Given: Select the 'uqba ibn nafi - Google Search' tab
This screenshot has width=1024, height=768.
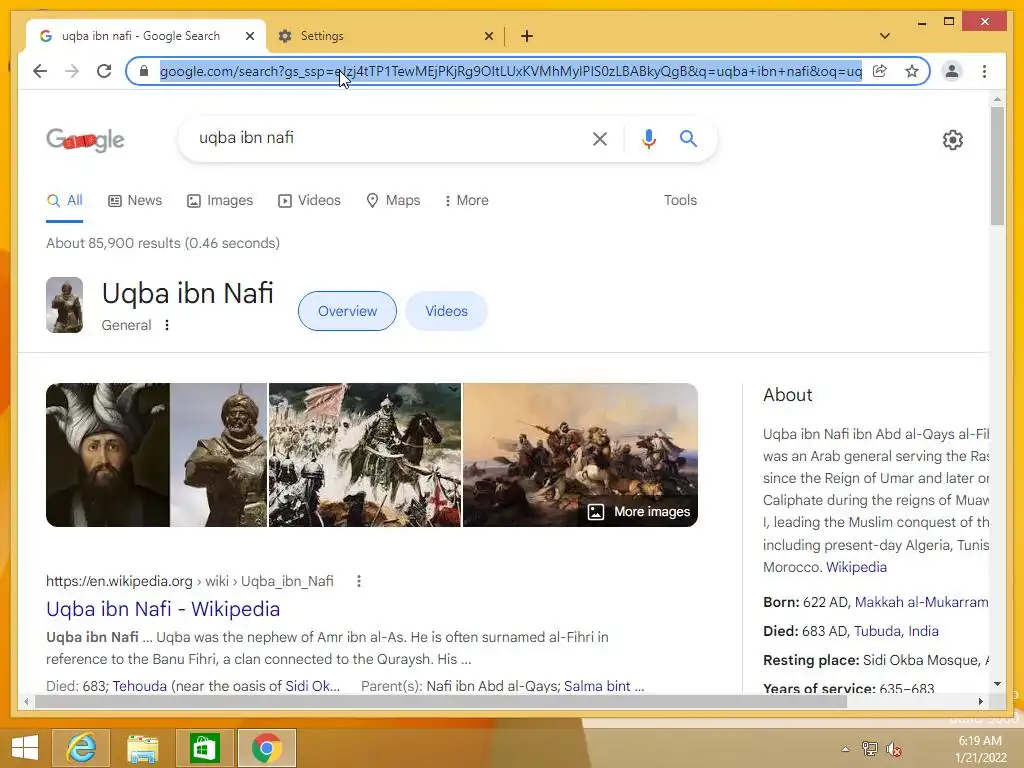Looking at the screenshot, I should pyautogui.click(x=146, y=36).
